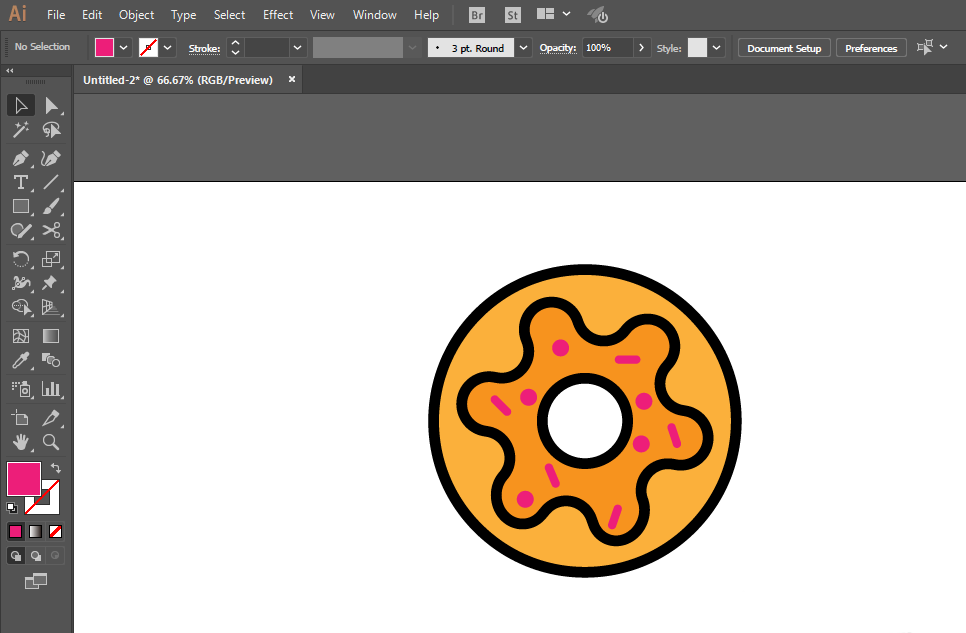Open the Preferences button
966x633 pixels.
pyautogui.click(x=871, y=48)
